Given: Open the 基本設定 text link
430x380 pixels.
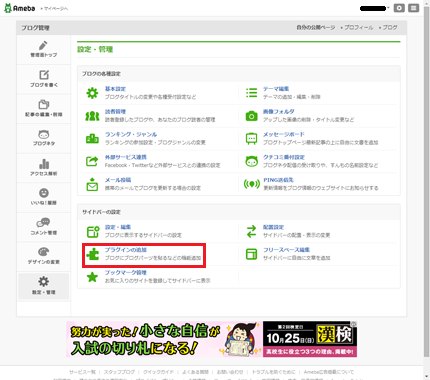Looking at the screenshot, I should tap(115, 89).
